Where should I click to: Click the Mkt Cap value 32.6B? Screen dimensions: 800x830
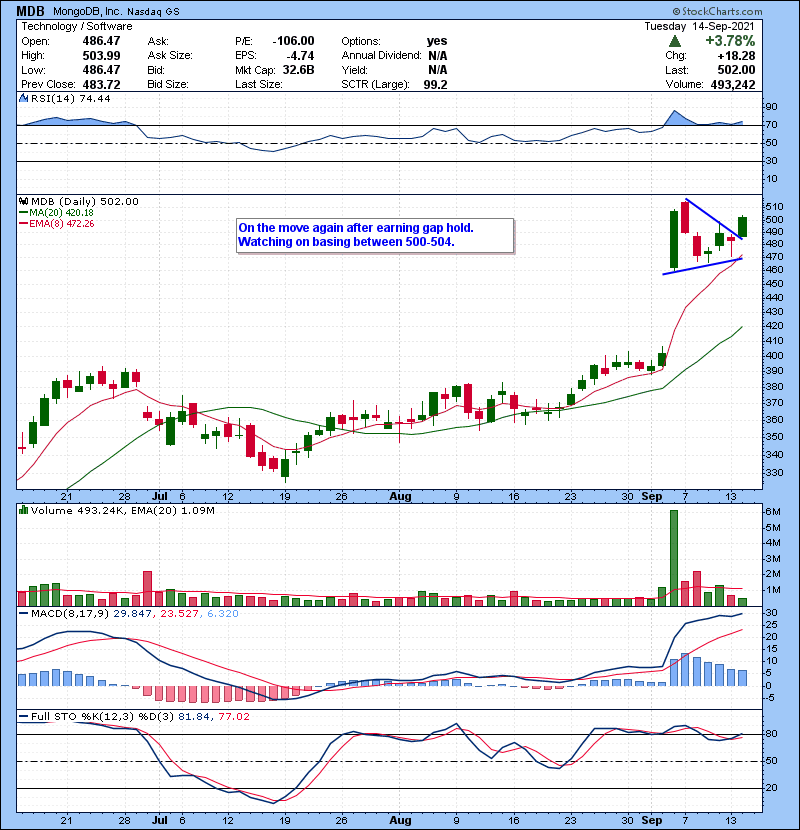(299, 70)
